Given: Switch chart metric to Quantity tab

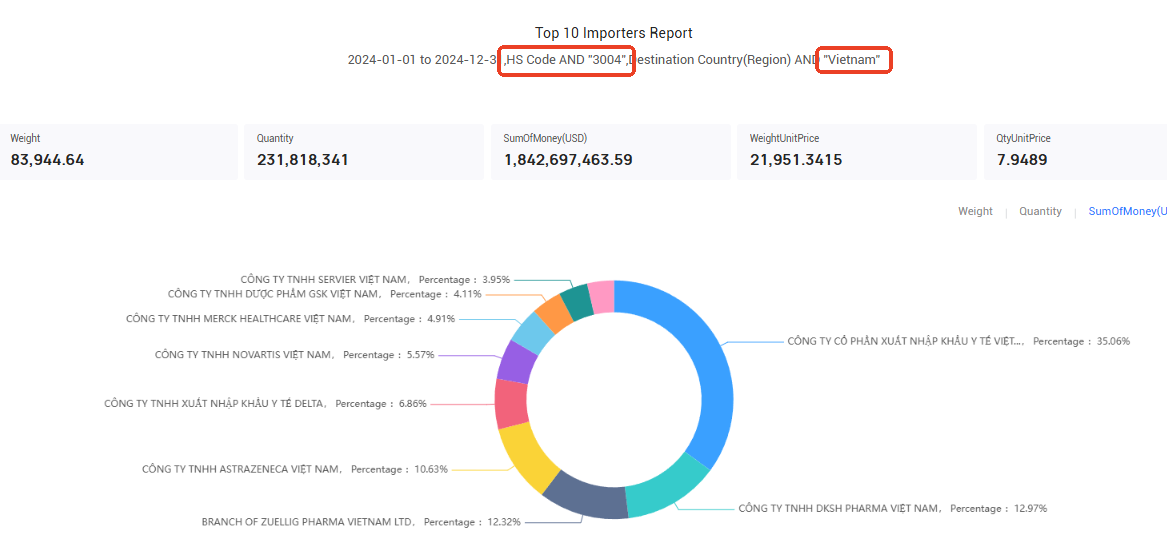Looking at the screenshot, I should (x=1040, y=211).
